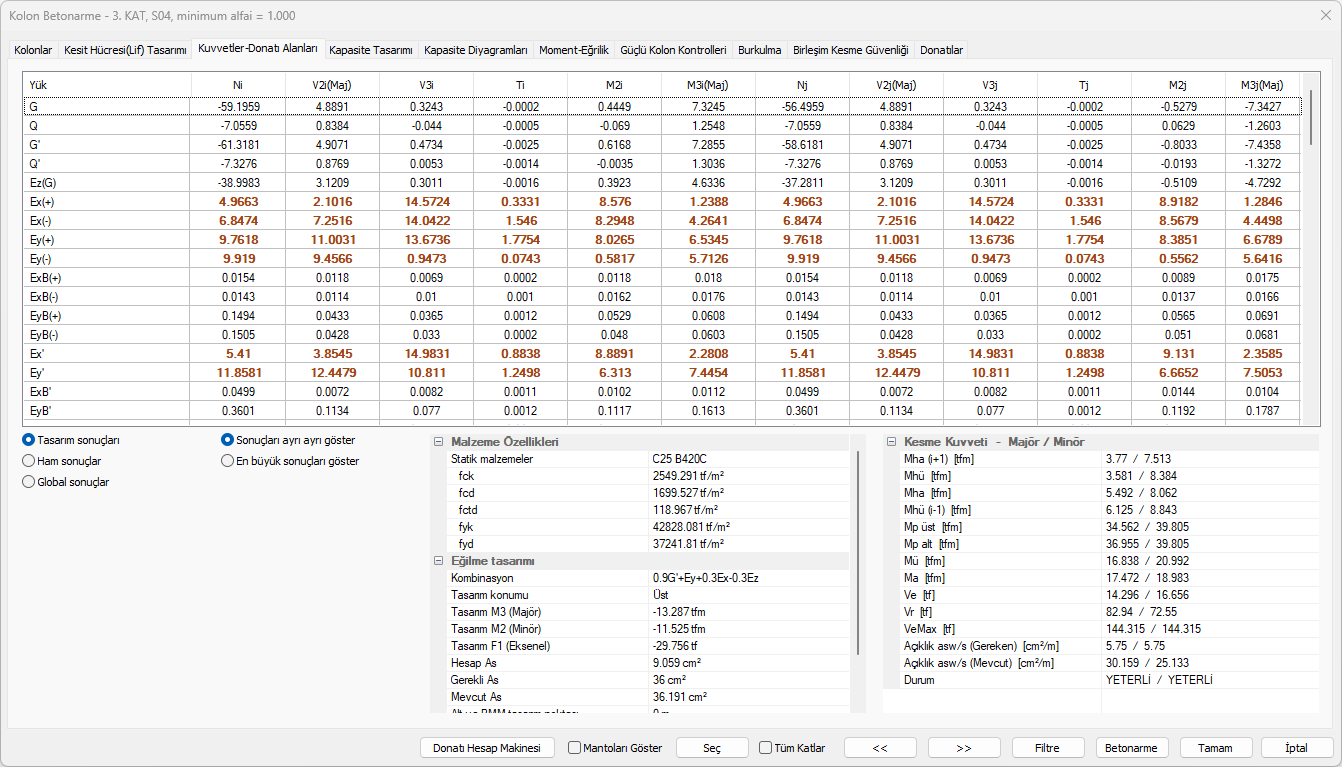Open the Donatılar tab
The height and width of the screenshot is (767, 1342).
941,50
